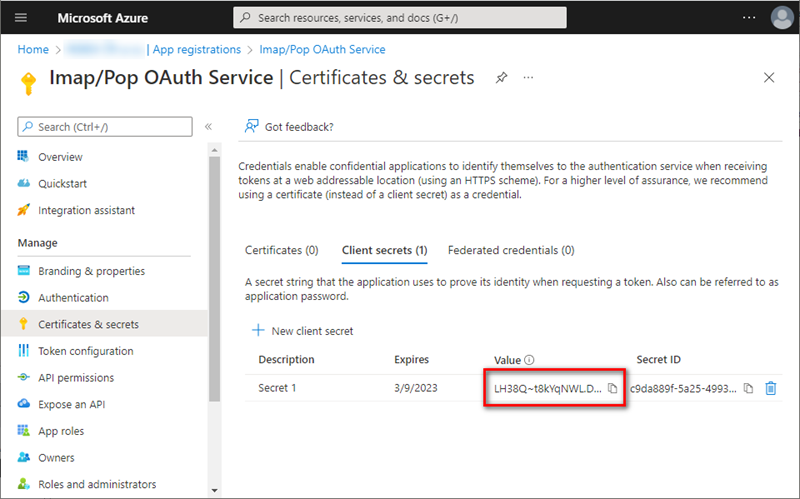Viewport: 800px width, 499px height.
Task: Click New client secret button
Action: pos(302,331)
